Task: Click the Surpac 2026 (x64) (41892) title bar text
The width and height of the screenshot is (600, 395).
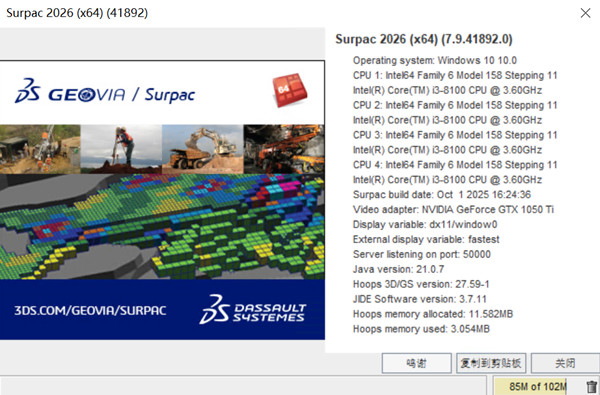Action: click(x=77, y=13)
